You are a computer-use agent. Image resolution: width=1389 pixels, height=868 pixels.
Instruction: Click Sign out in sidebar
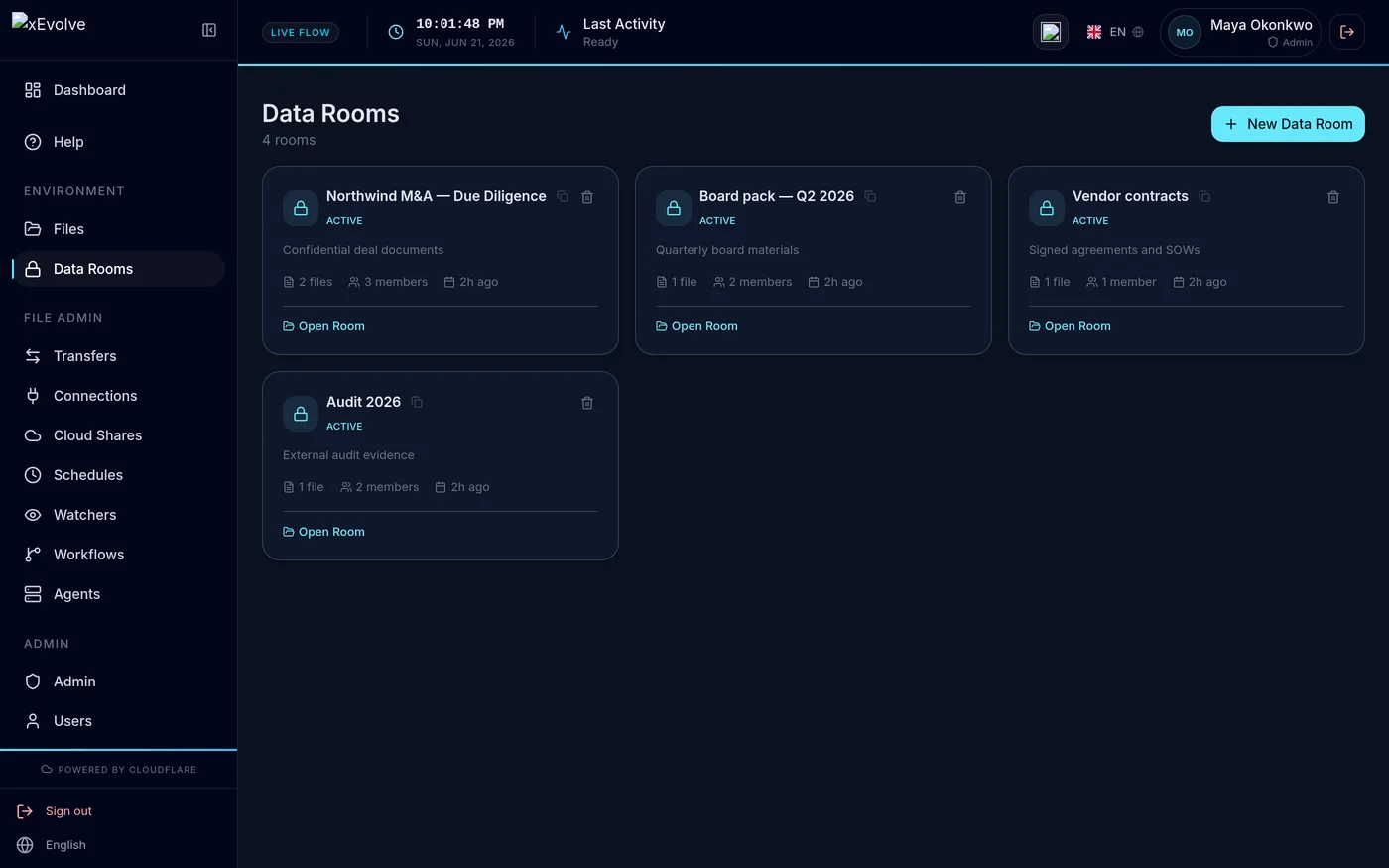(55, 811)
